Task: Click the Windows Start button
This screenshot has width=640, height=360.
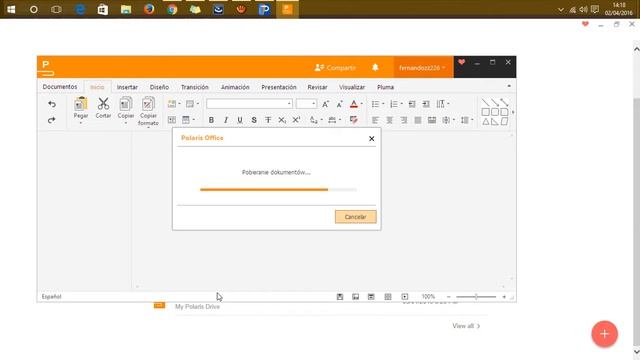Action: tap(11, 9)
